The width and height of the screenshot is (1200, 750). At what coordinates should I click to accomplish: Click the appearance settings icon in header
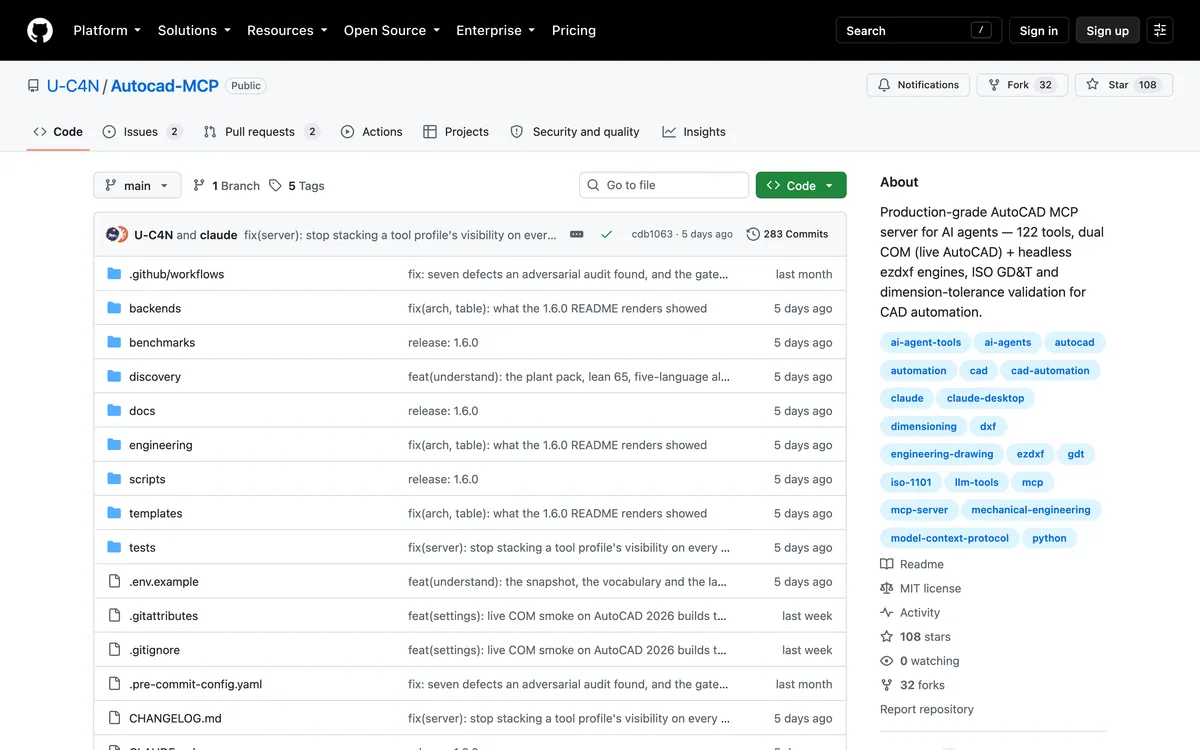pyautogui.click(x=1160, y=30)
